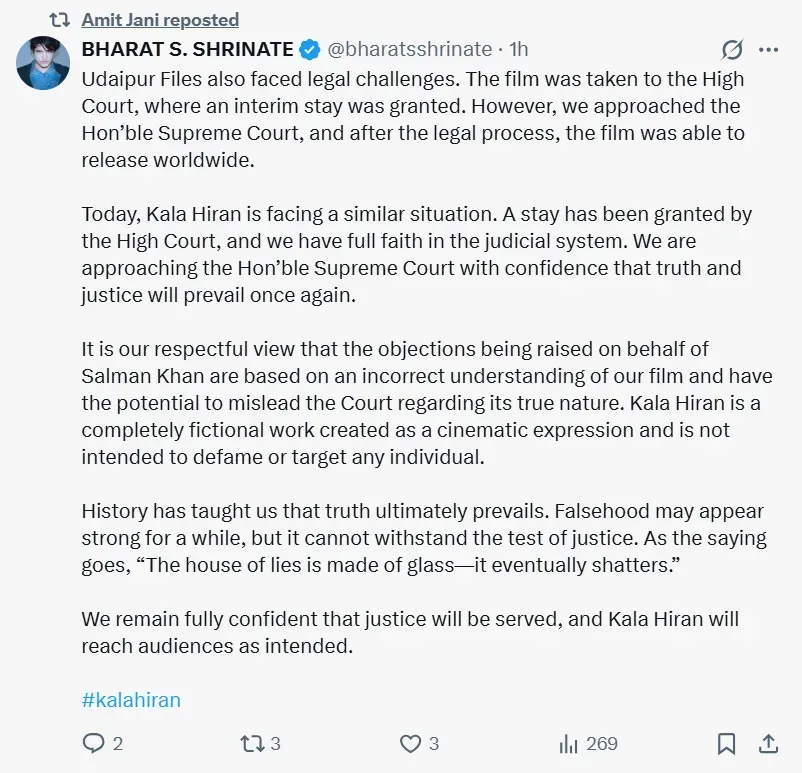Open the Grok explain slashed-circle icon

pyautogui.click(x=732, y=50)
